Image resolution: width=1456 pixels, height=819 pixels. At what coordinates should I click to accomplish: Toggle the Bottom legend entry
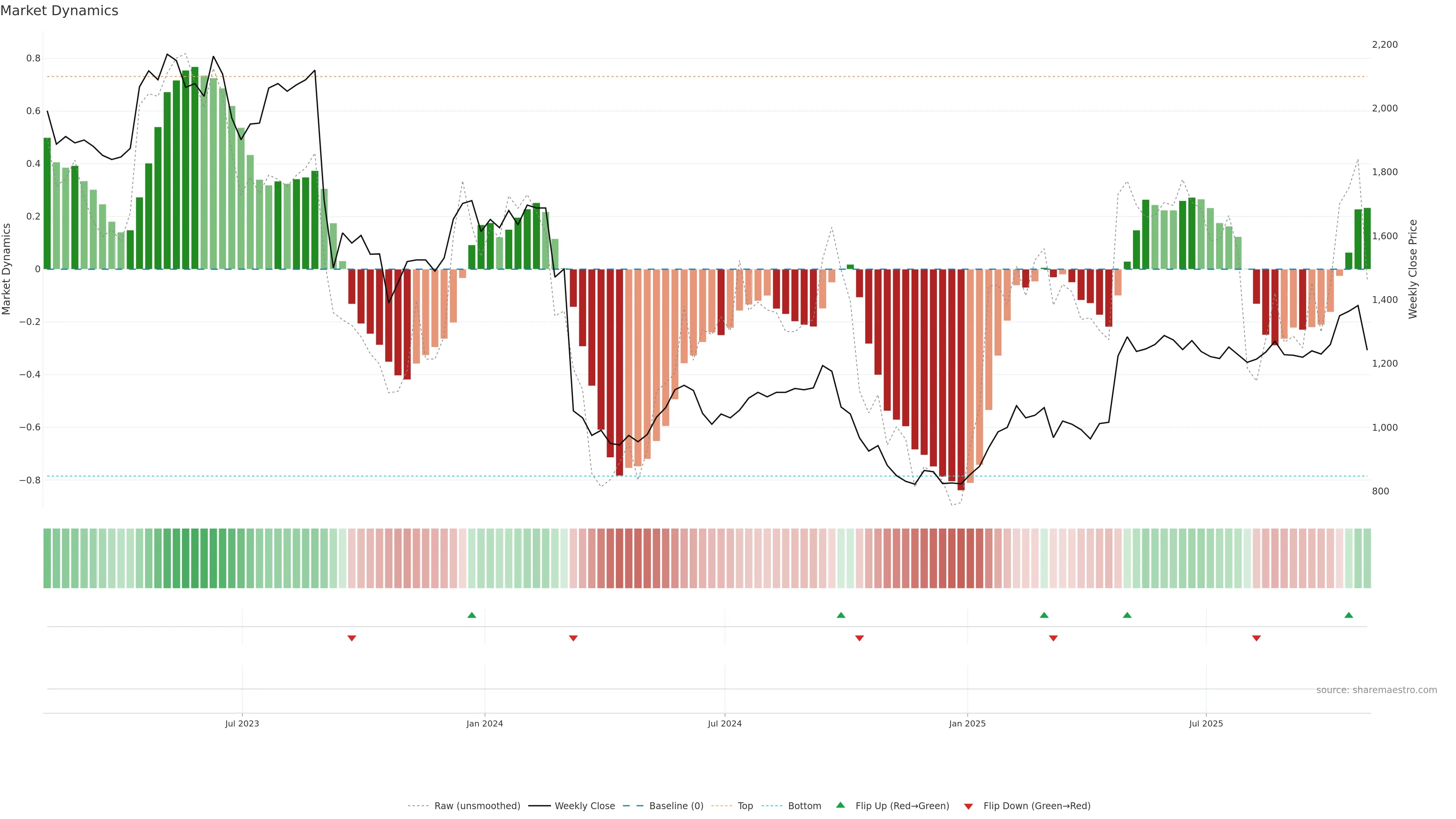point(804,806)
